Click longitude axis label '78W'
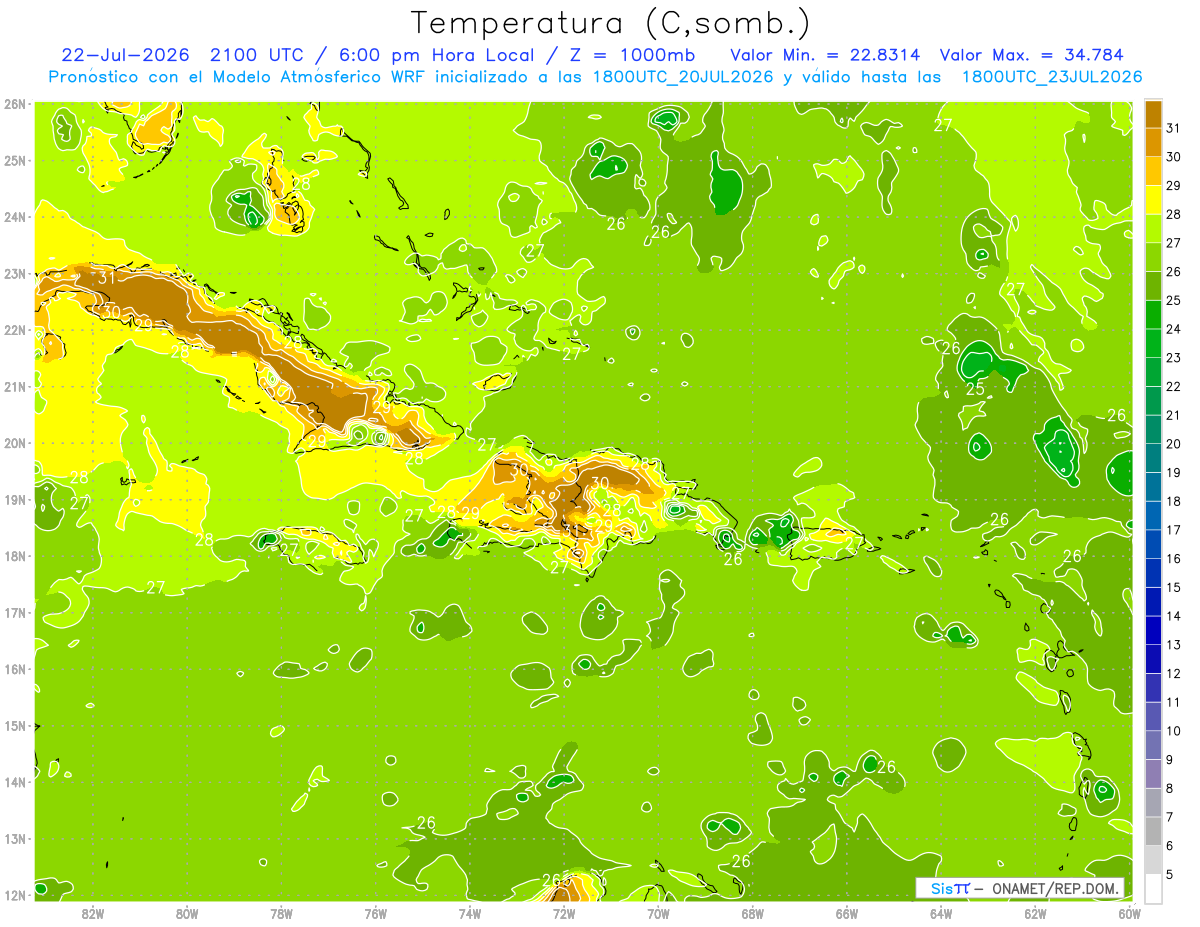Image resolution: width=1200 pixels, height=927 pixels. tap(281, 913)
